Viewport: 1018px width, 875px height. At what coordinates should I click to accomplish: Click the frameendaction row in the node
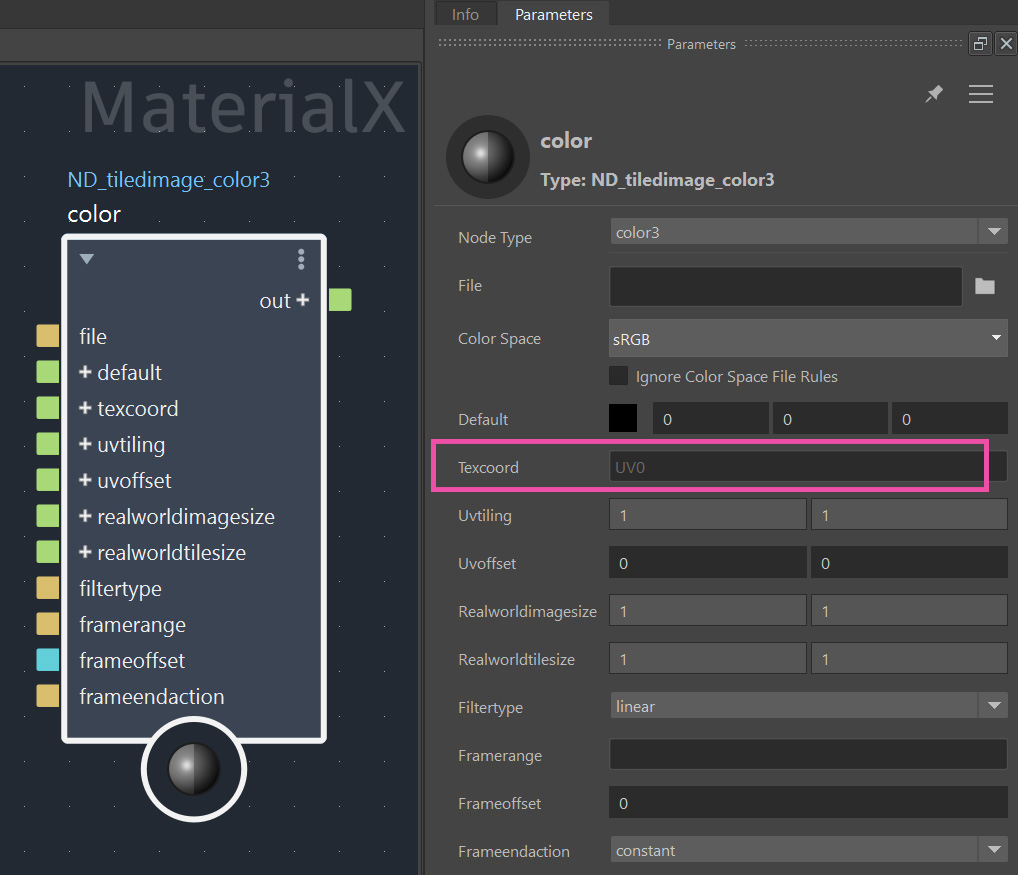coord(151,696)
